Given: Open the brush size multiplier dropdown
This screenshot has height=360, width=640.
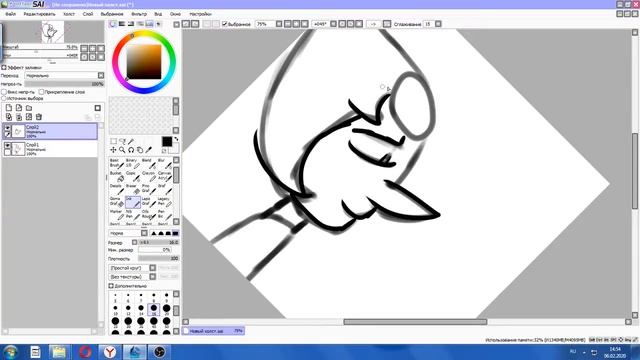Looking at the screenshot, I should (135, 242).
